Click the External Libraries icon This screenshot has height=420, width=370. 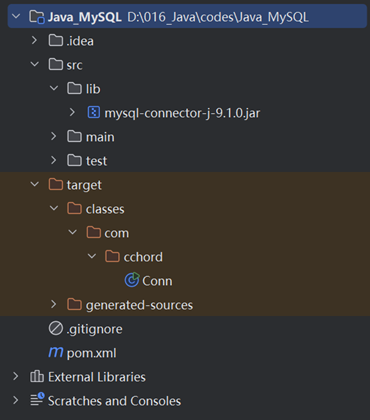(x=37, y=376)
